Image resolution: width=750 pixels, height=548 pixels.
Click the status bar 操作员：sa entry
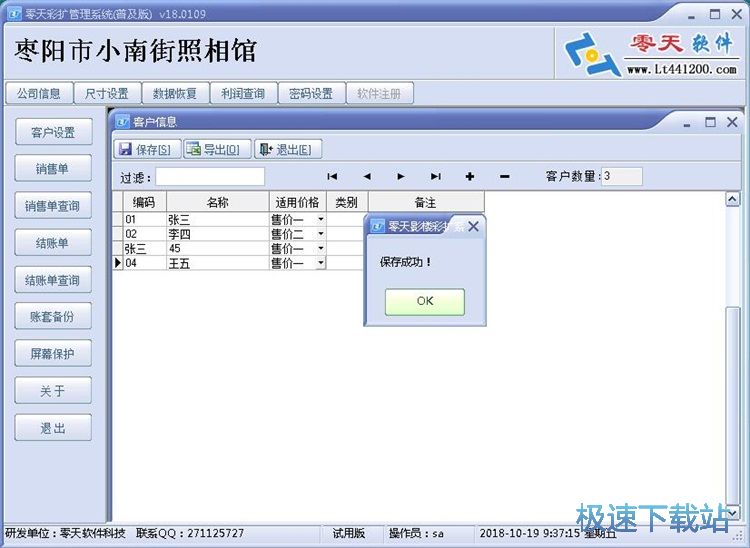[416, 533]
